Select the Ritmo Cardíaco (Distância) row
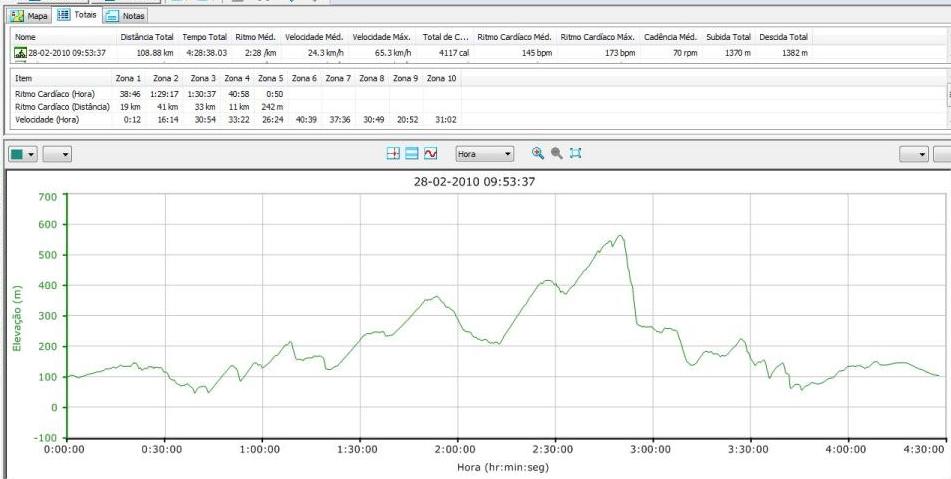The height and width of the screenshot is (479, 951). click(x=237, y=107)
